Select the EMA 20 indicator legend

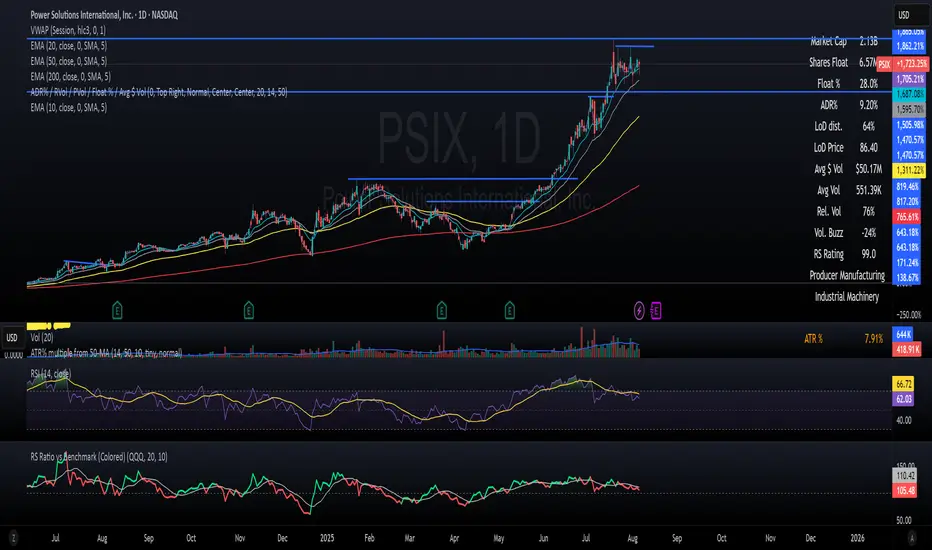point(69,45)
